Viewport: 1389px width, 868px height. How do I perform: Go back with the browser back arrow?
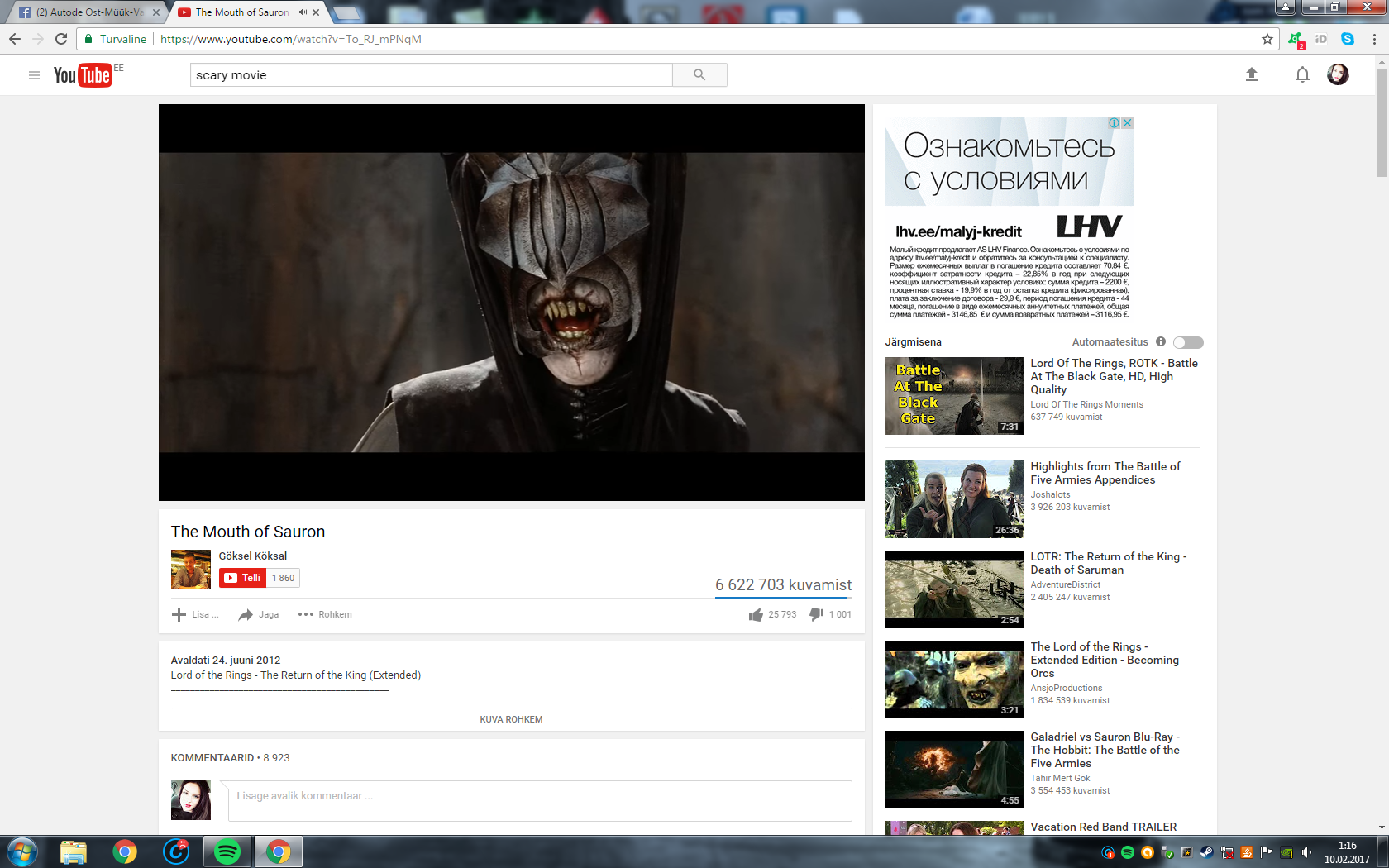pos(15,39)
